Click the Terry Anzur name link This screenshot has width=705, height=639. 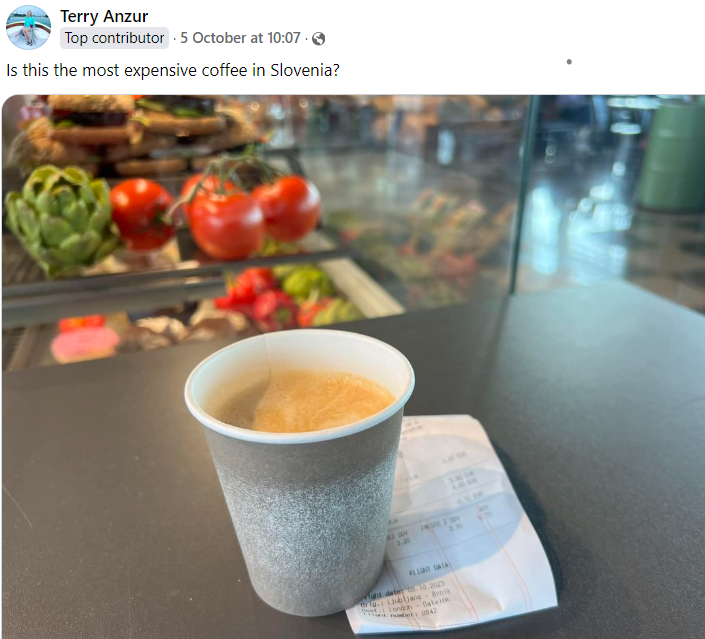tap(104, 16)
